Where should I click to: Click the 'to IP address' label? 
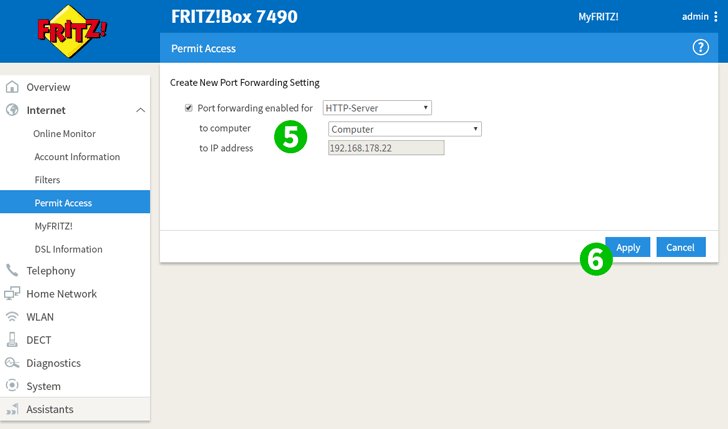[x=226, y=148]
